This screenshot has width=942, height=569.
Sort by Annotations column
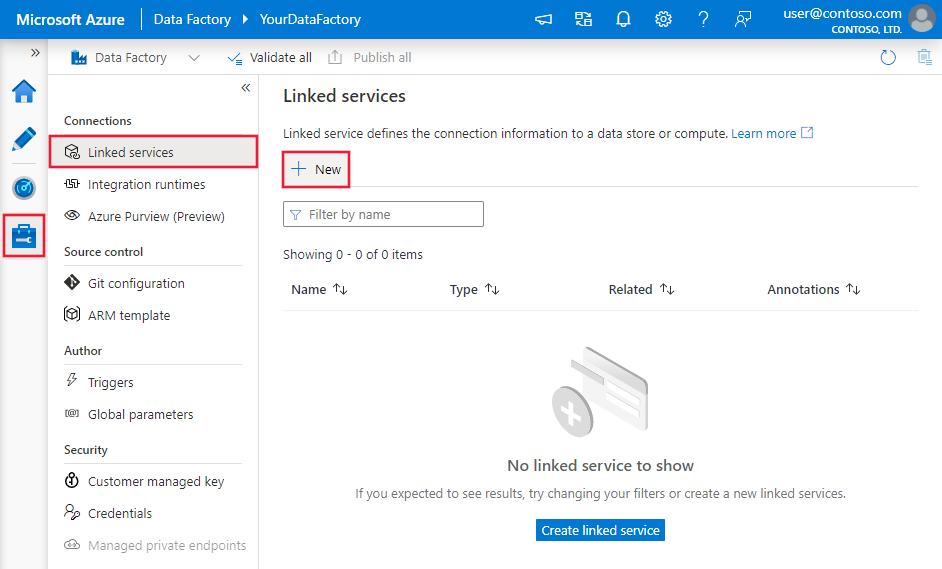[x=813, y=290]
